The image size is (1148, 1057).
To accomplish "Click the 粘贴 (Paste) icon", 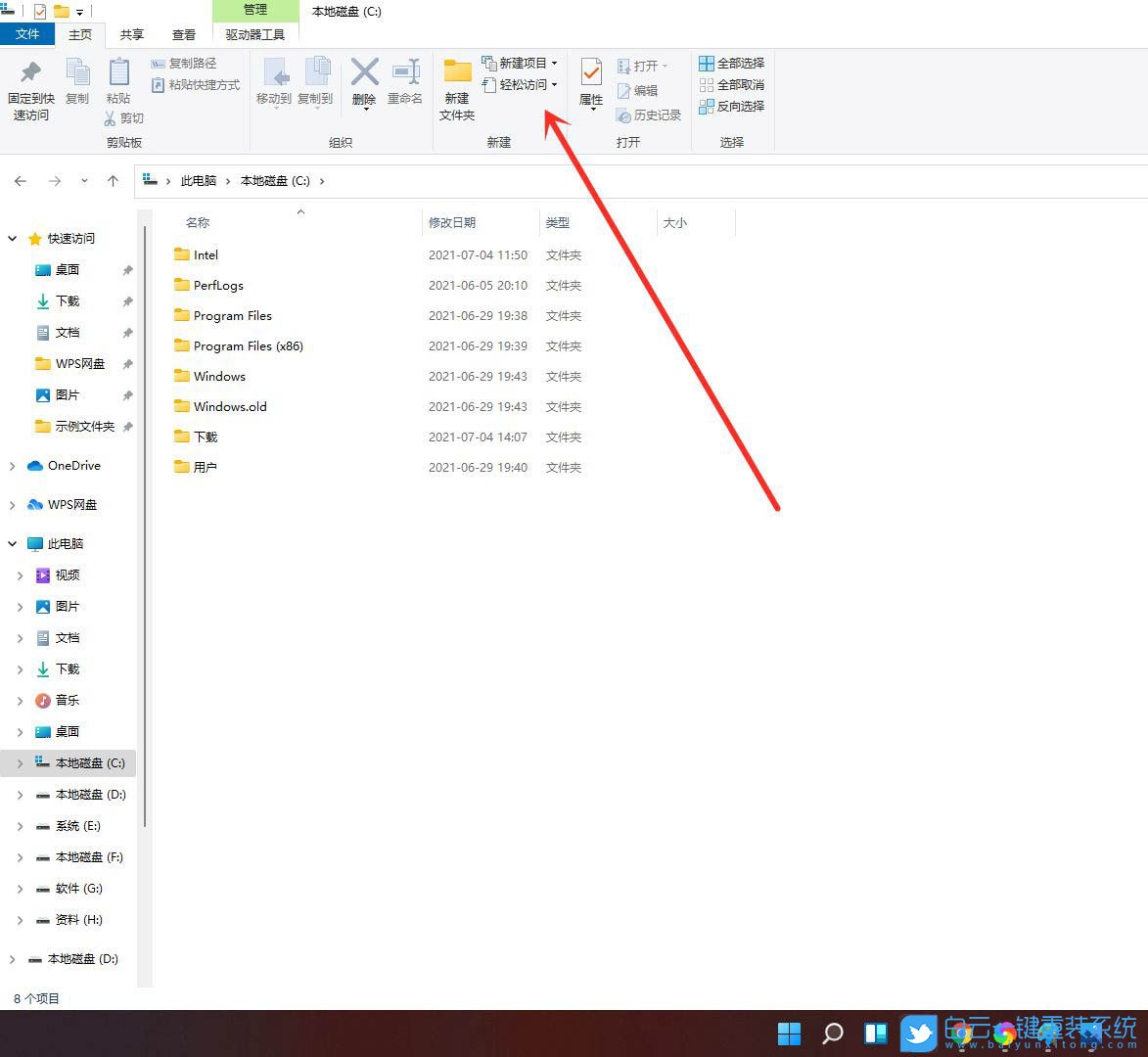I will pos(118,83).
